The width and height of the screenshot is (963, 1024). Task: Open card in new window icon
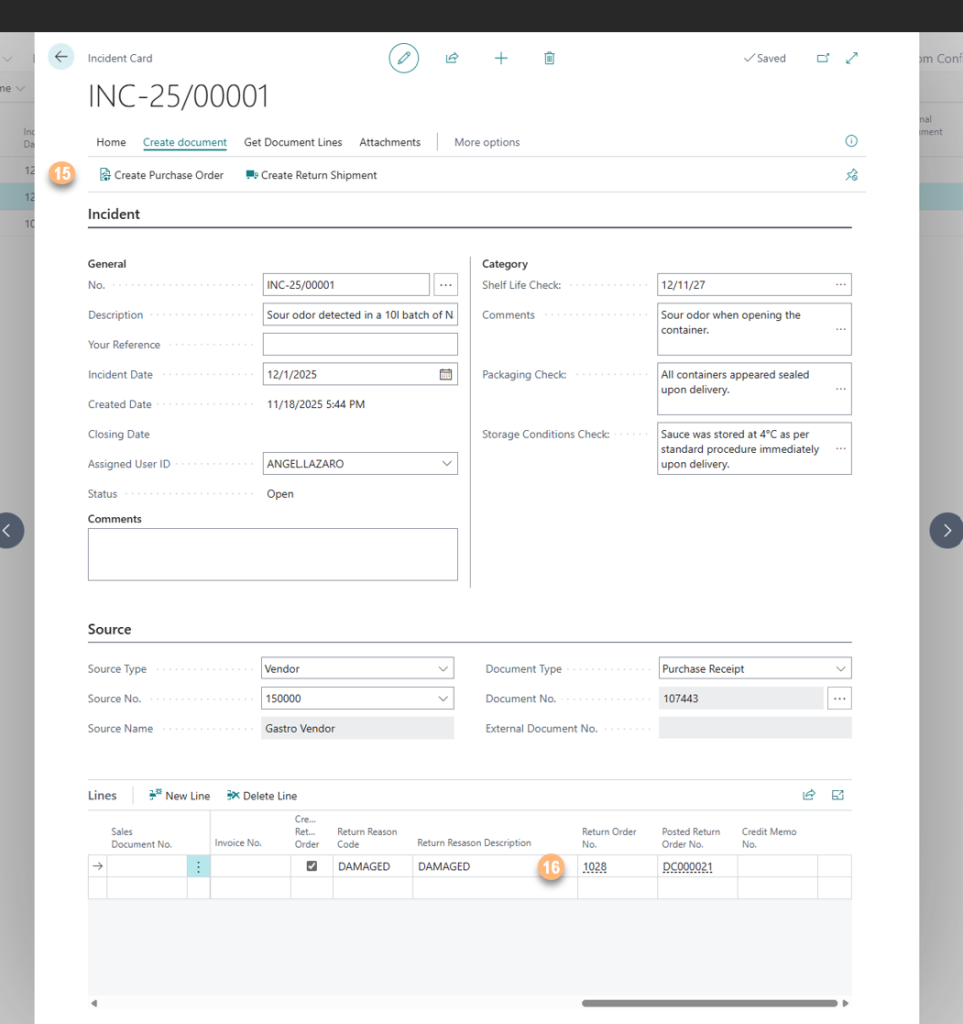(823, 58)
